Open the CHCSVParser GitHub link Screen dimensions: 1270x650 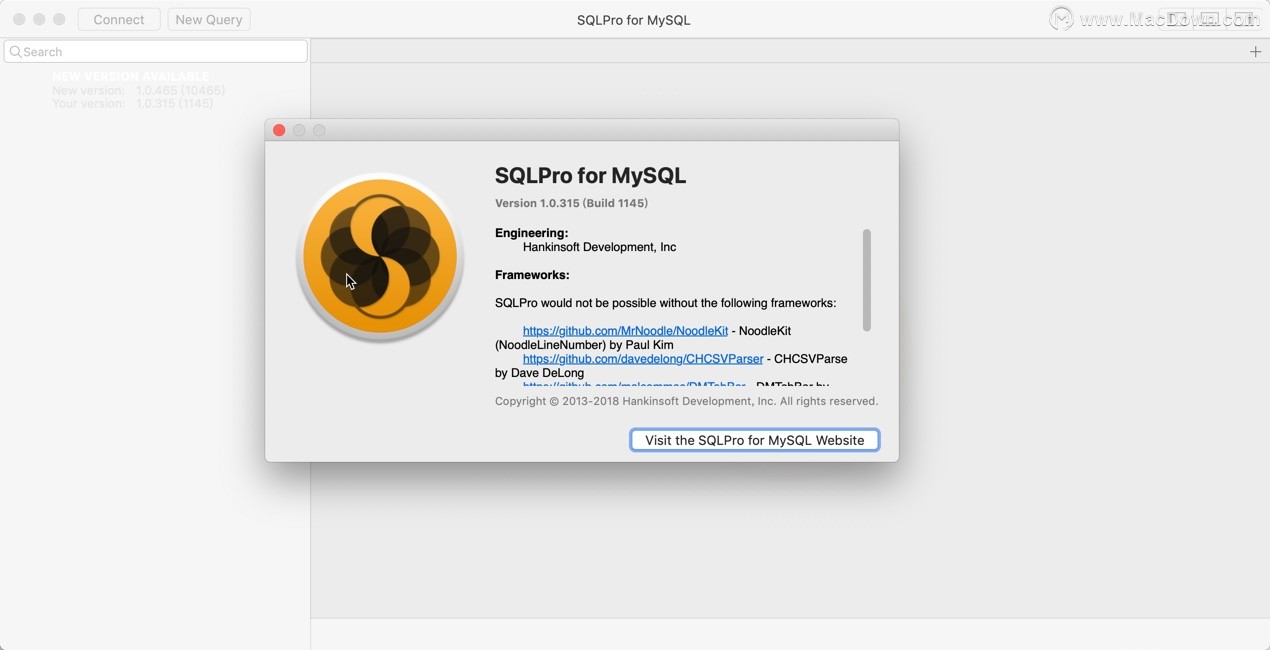click(x=643, y=359)
